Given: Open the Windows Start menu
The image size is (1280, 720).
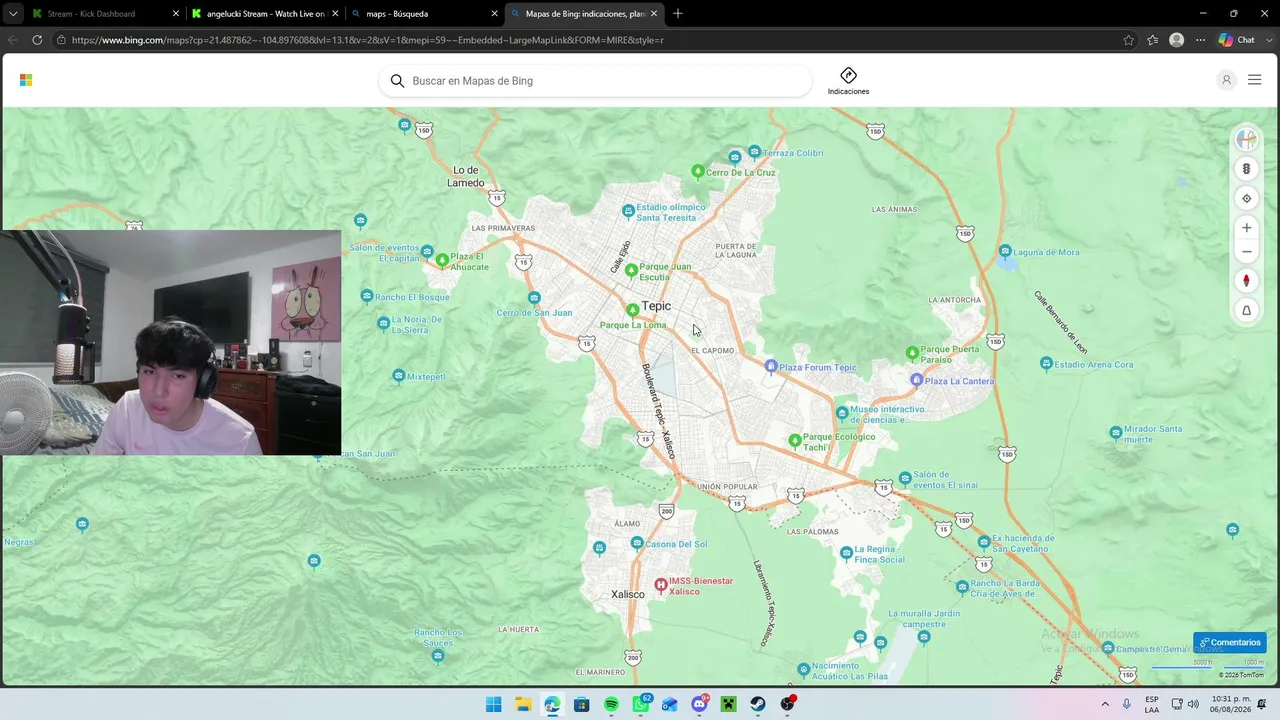Looking at the screenshot, I should pos(493,704).
